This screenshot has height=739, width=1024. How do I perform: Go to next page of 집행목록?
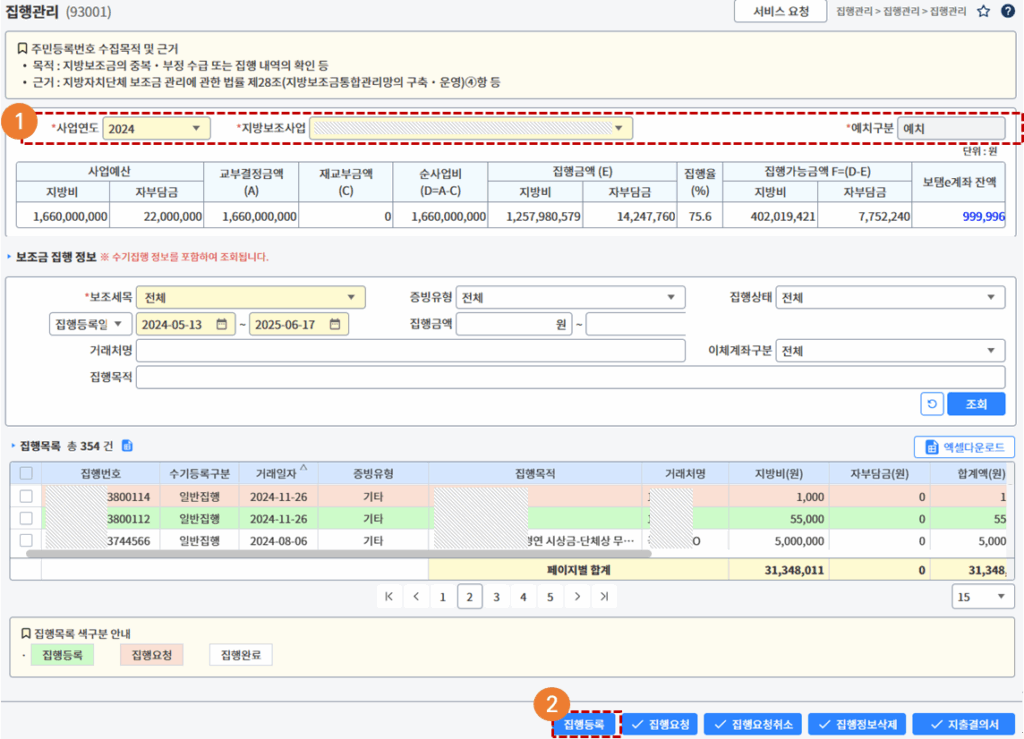click(577, 597)
